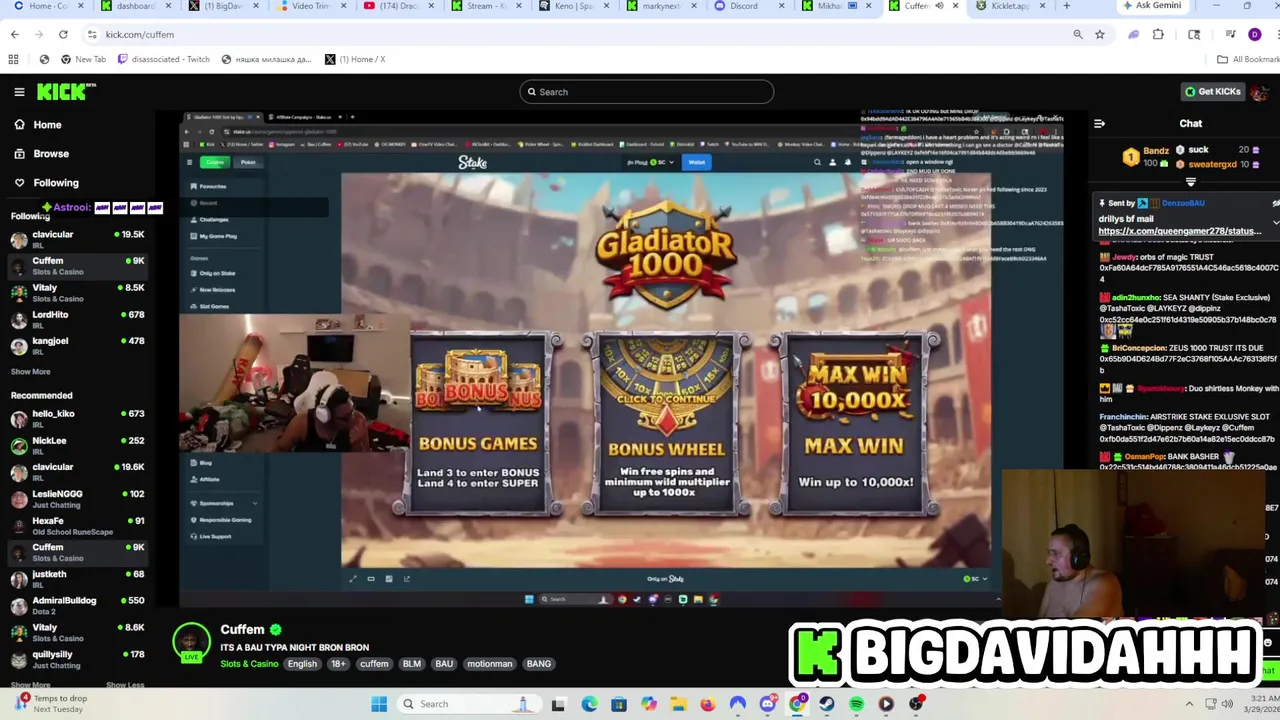Click the Bonus Wheel card in stream
Image resolution: width=1280 pixels, height=720 pixels.
665,425
